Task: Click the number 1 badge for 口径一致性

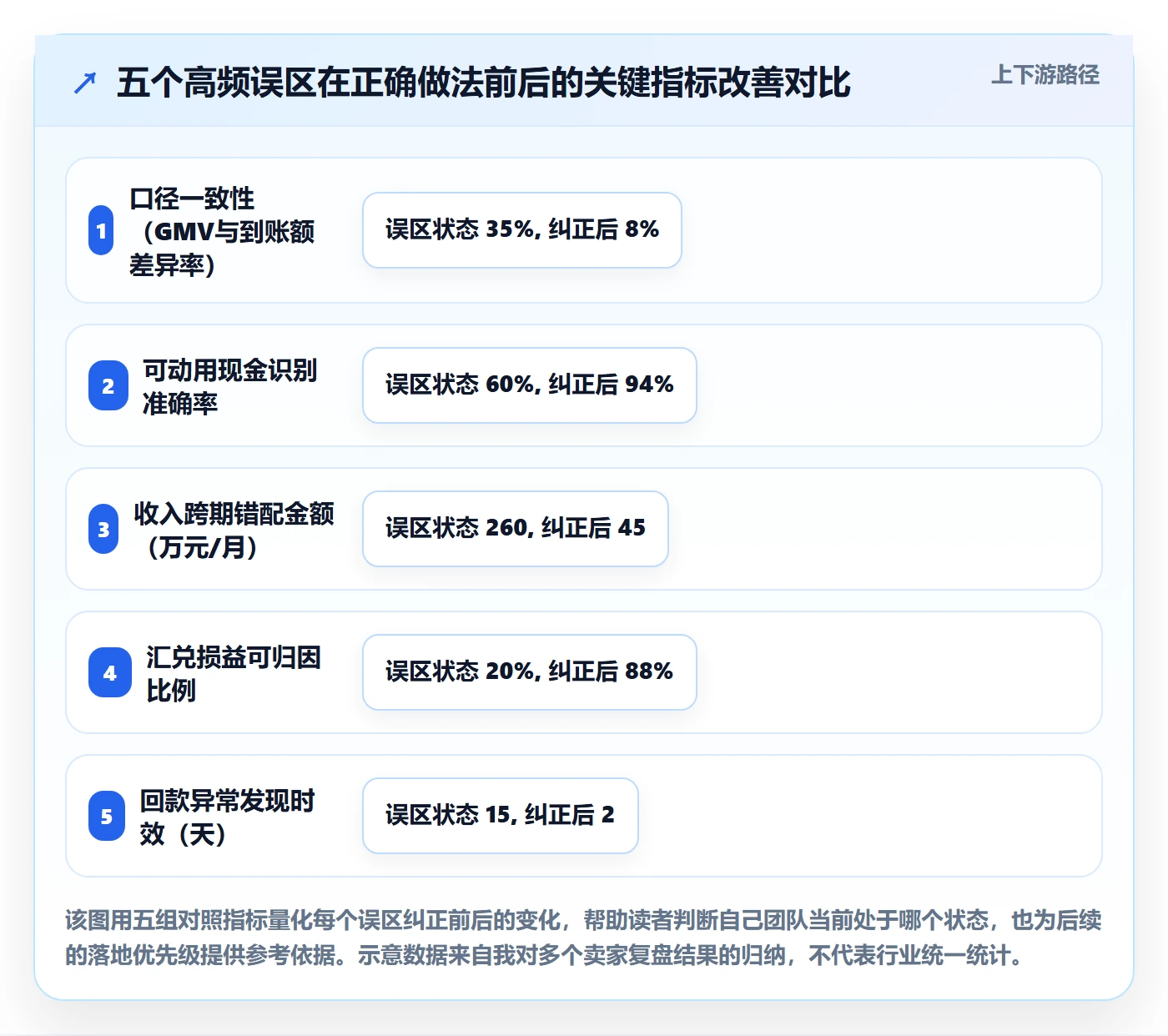Action: coord(101,230)
